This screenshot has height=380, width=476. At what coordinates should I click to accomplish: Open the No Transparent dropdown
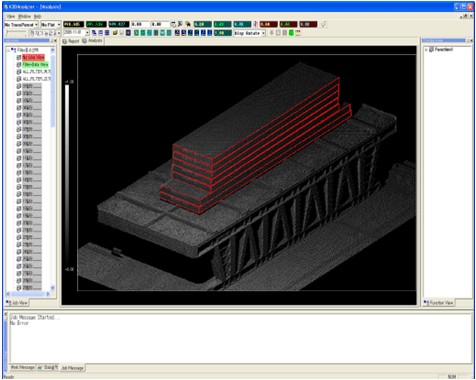21,25
